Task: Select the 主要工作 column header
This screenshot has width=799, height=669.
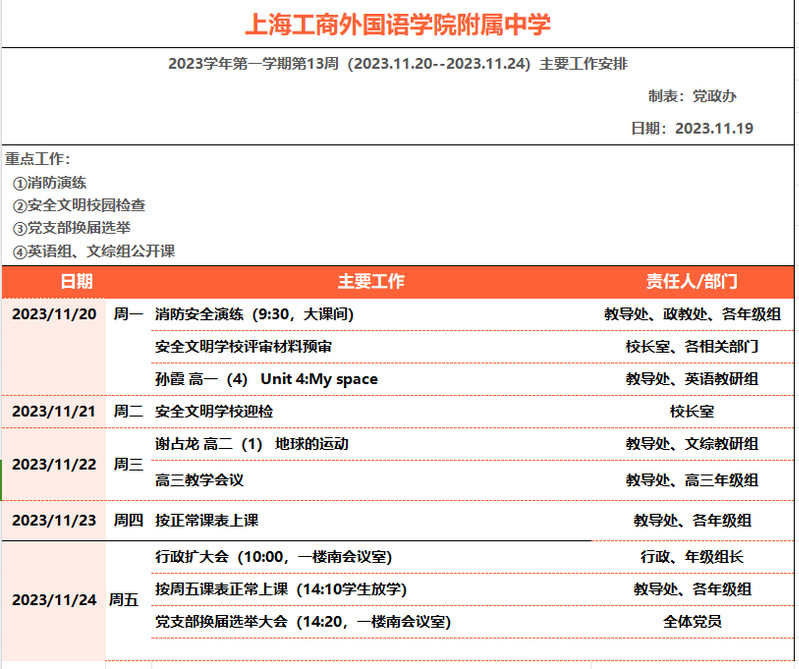Action: pyautogui.click(x=371, y=281)
